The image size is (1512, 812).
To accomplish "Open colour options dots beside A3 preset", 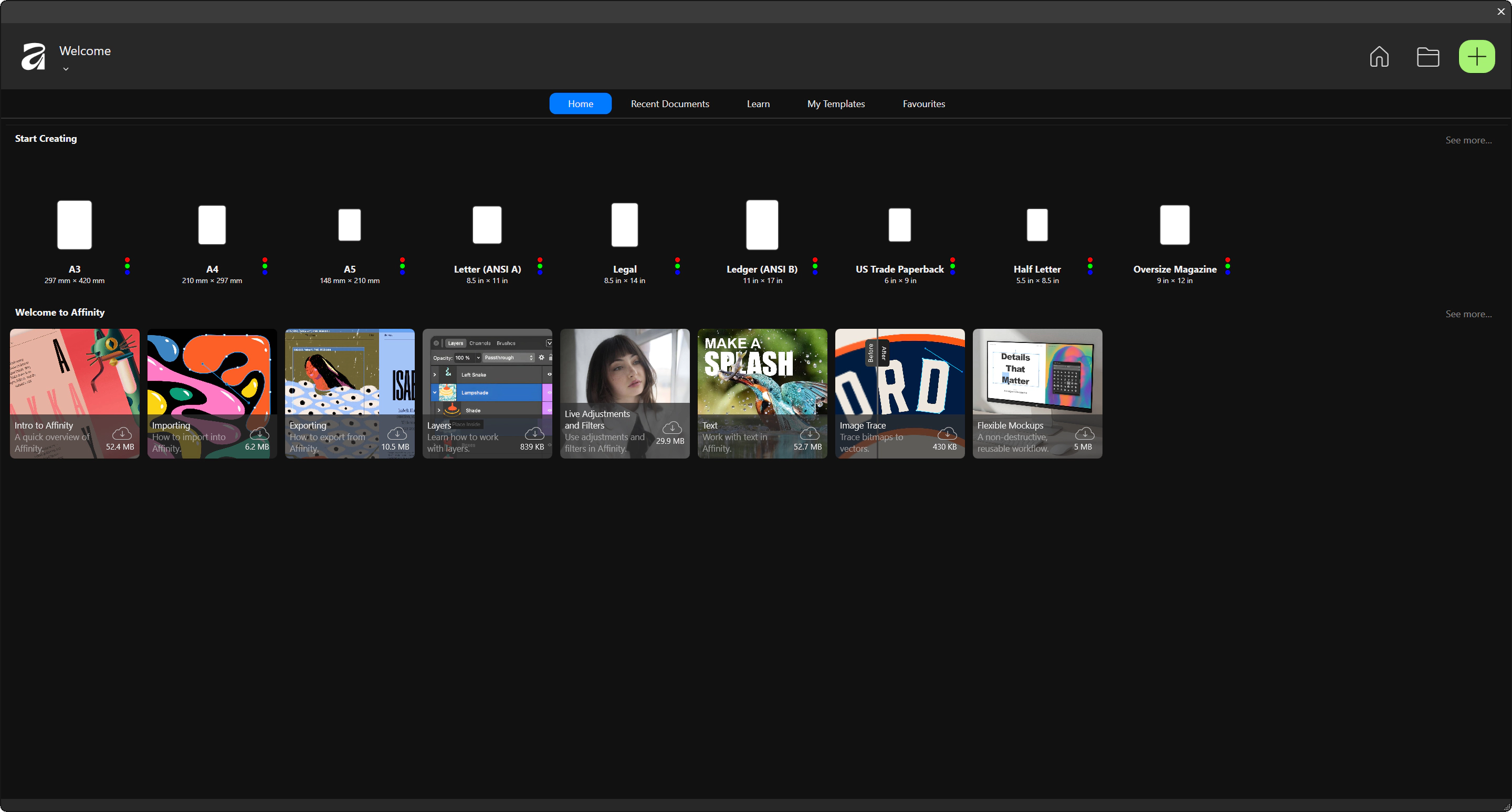I will point(128,266).
